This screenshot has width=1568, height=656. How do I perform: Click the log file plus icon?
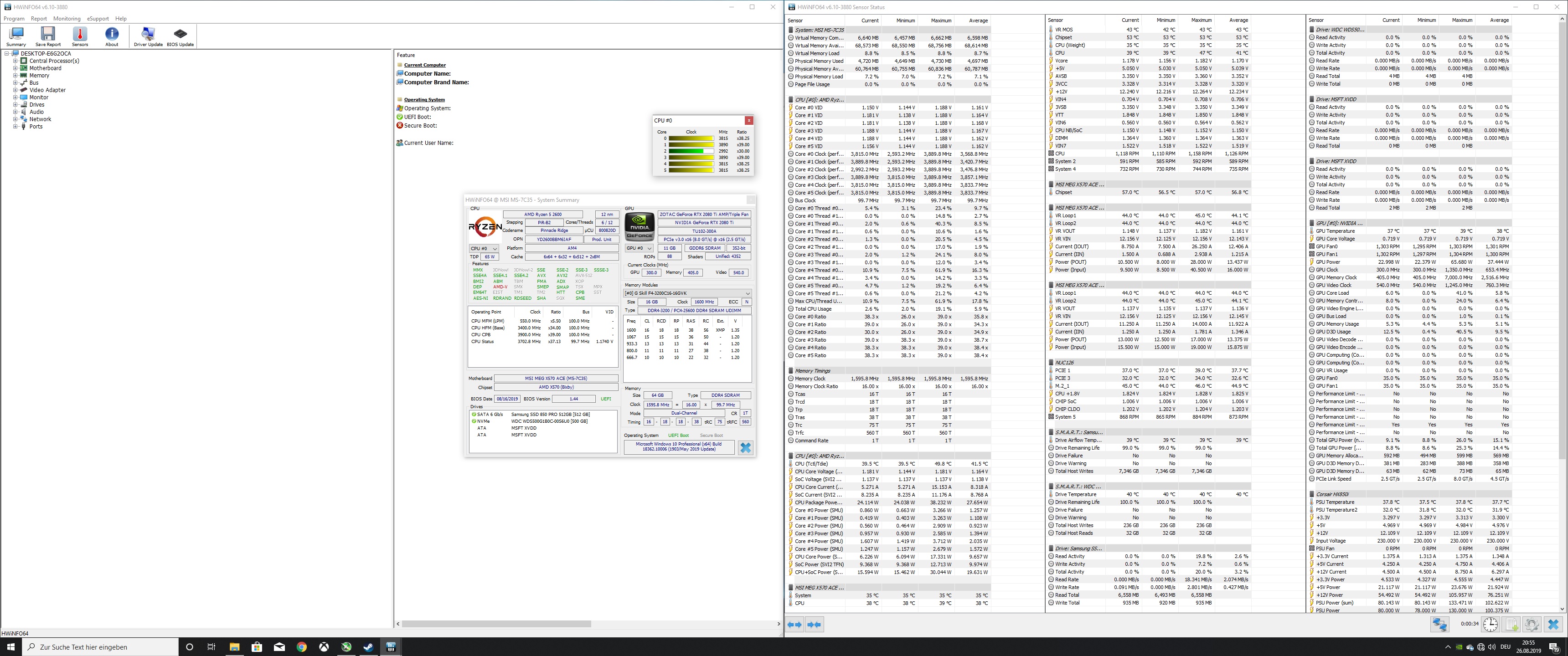1511,625
